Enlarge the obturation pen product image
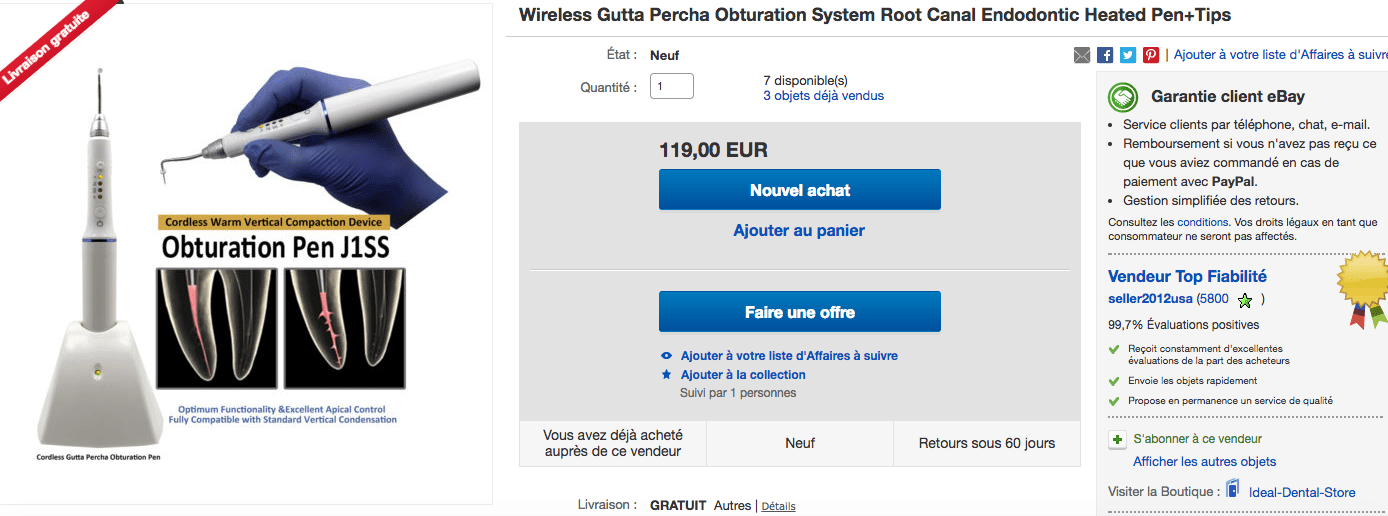 pyautogui.click(x=246, y=254)
